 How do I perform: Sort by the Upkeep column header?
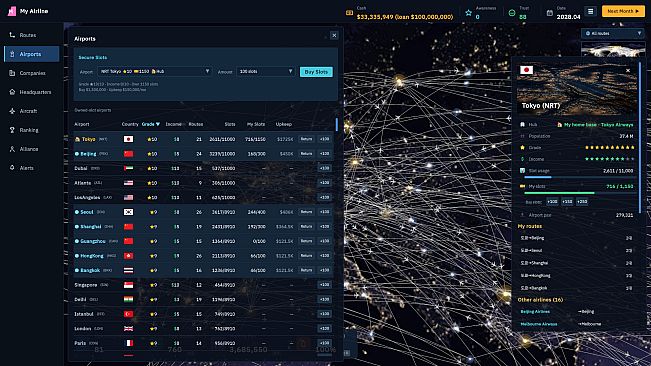pos(284,124)
